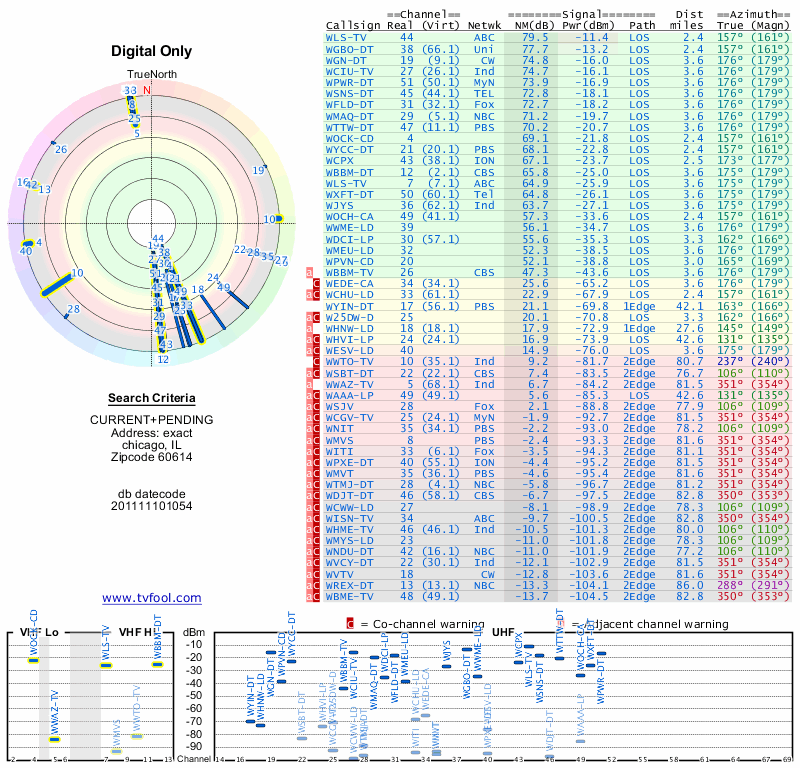Select the 'Zipcode 60614' text
The image size is (800, 768).
152,457
